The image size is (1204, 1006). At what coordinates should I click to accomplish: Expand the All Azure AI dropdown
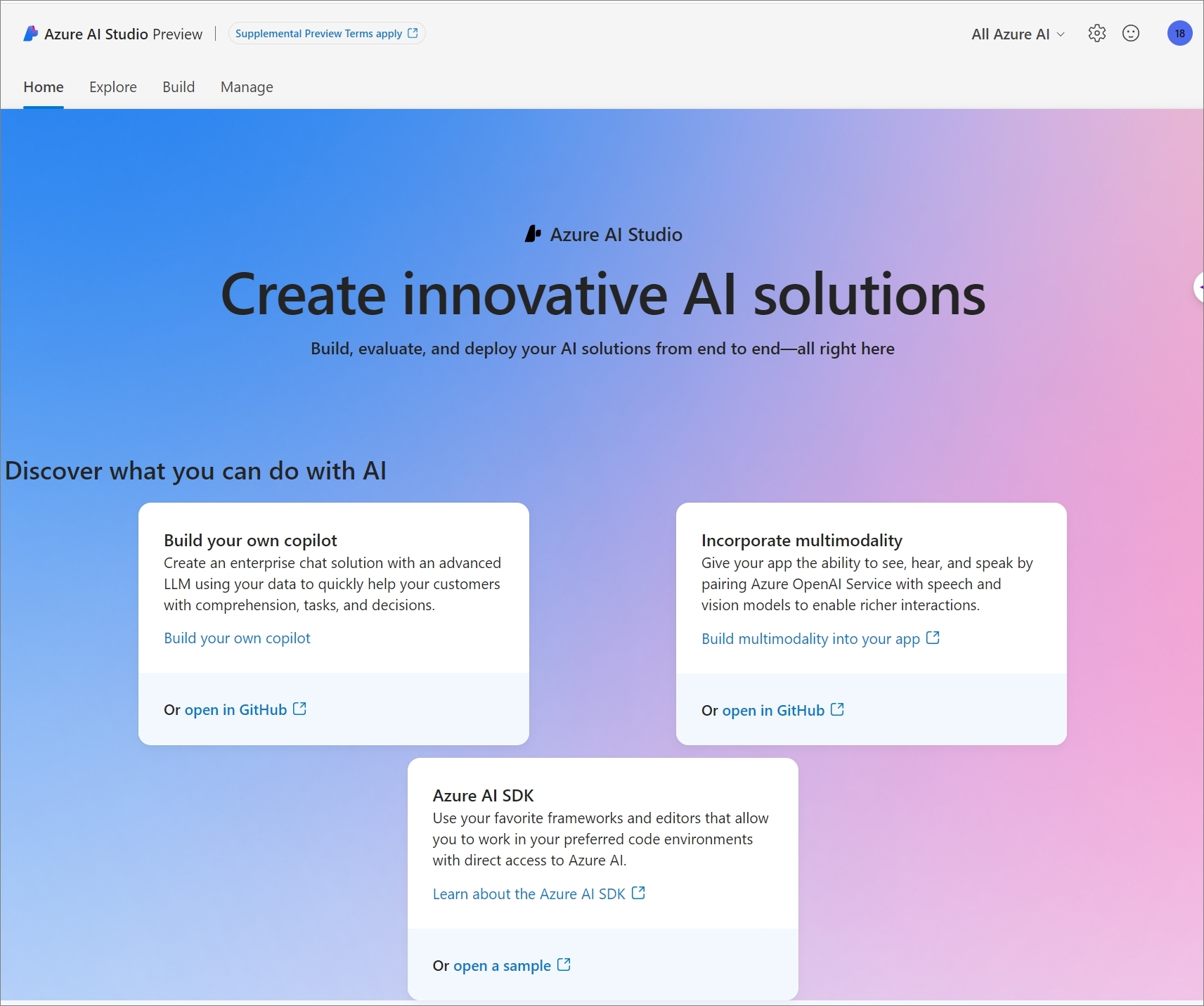[1018, 34]
